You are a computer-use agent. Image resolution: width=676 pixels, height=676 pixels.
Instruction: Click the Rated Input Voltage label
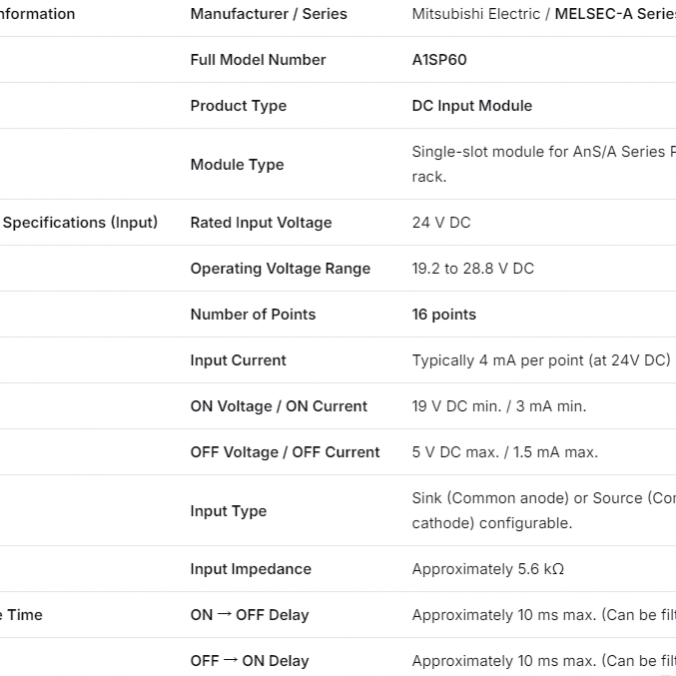[261, 223]
